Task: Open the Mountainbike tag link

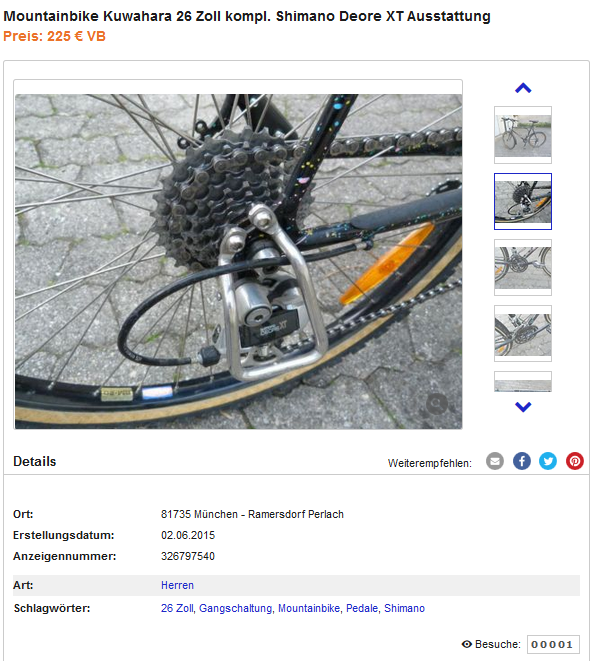Action: pos(309,608)
